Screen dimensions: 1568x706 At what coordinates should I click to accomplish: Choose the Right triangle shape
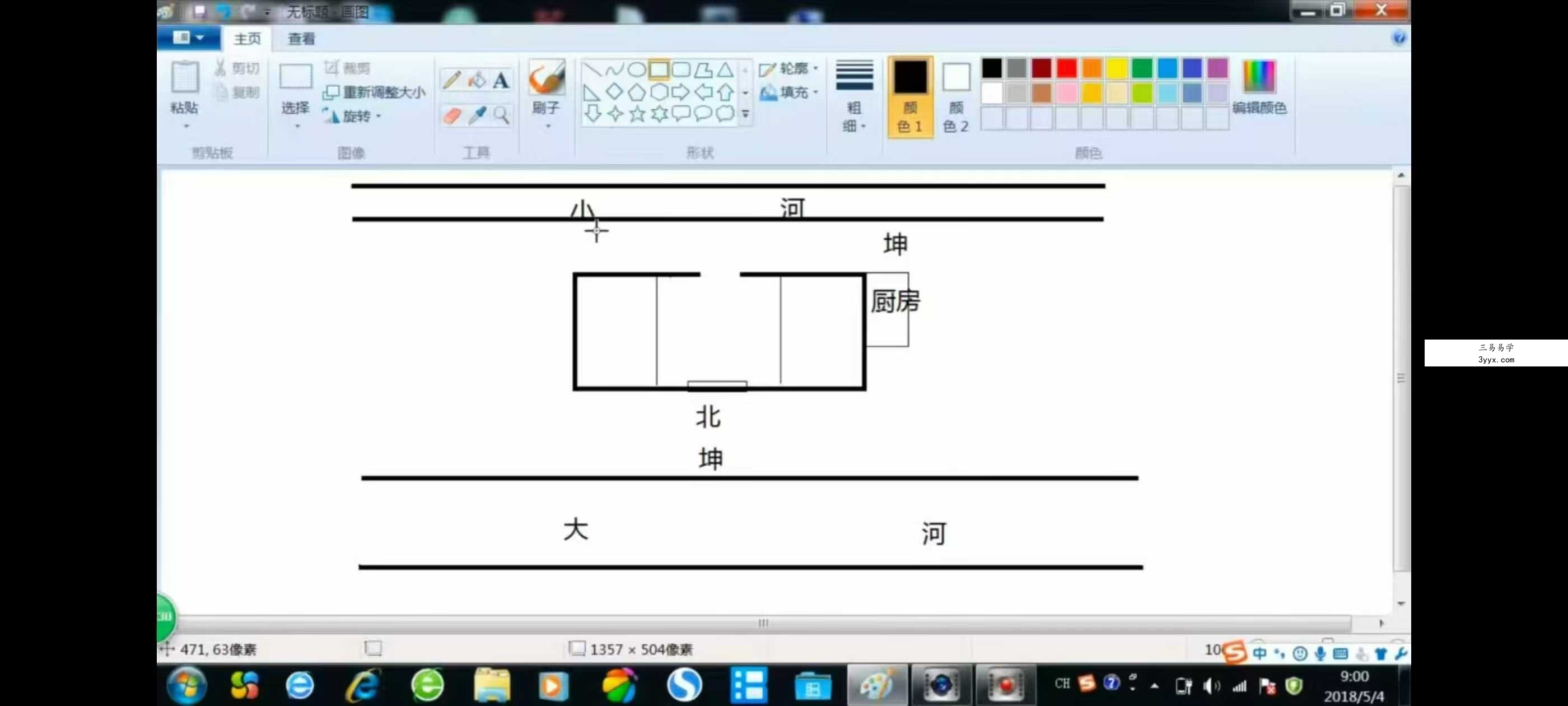pos(592,92)
